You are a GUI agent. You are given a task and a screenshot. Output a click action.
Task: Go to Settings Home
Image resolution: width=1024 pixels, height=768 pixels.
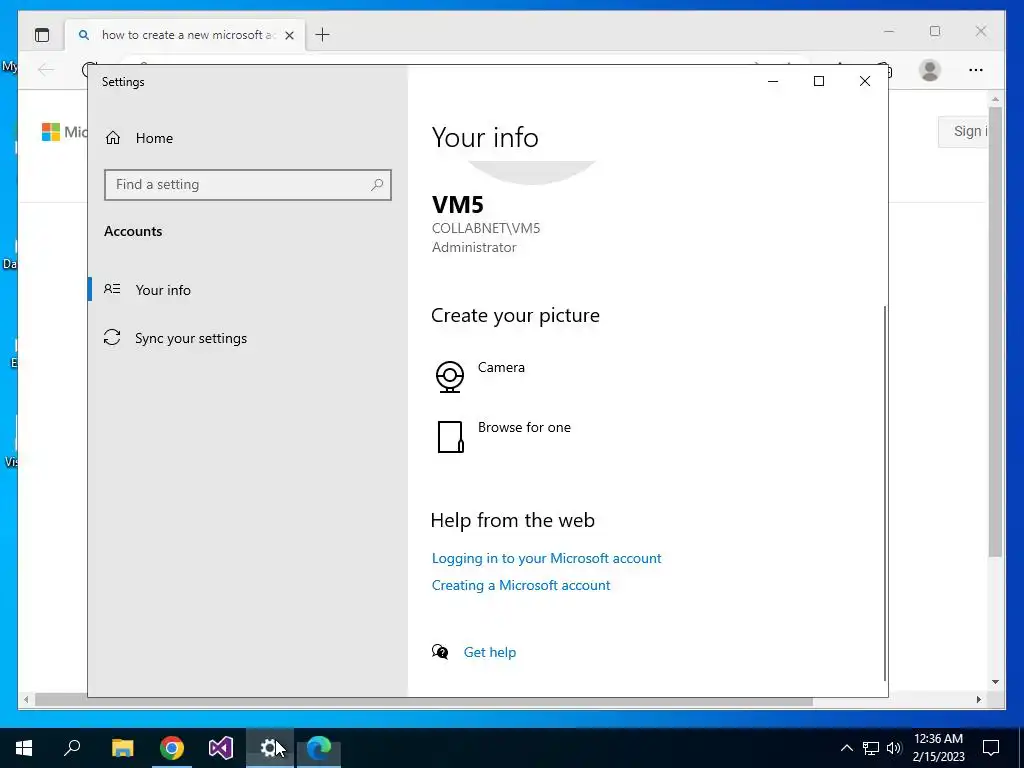138,138
